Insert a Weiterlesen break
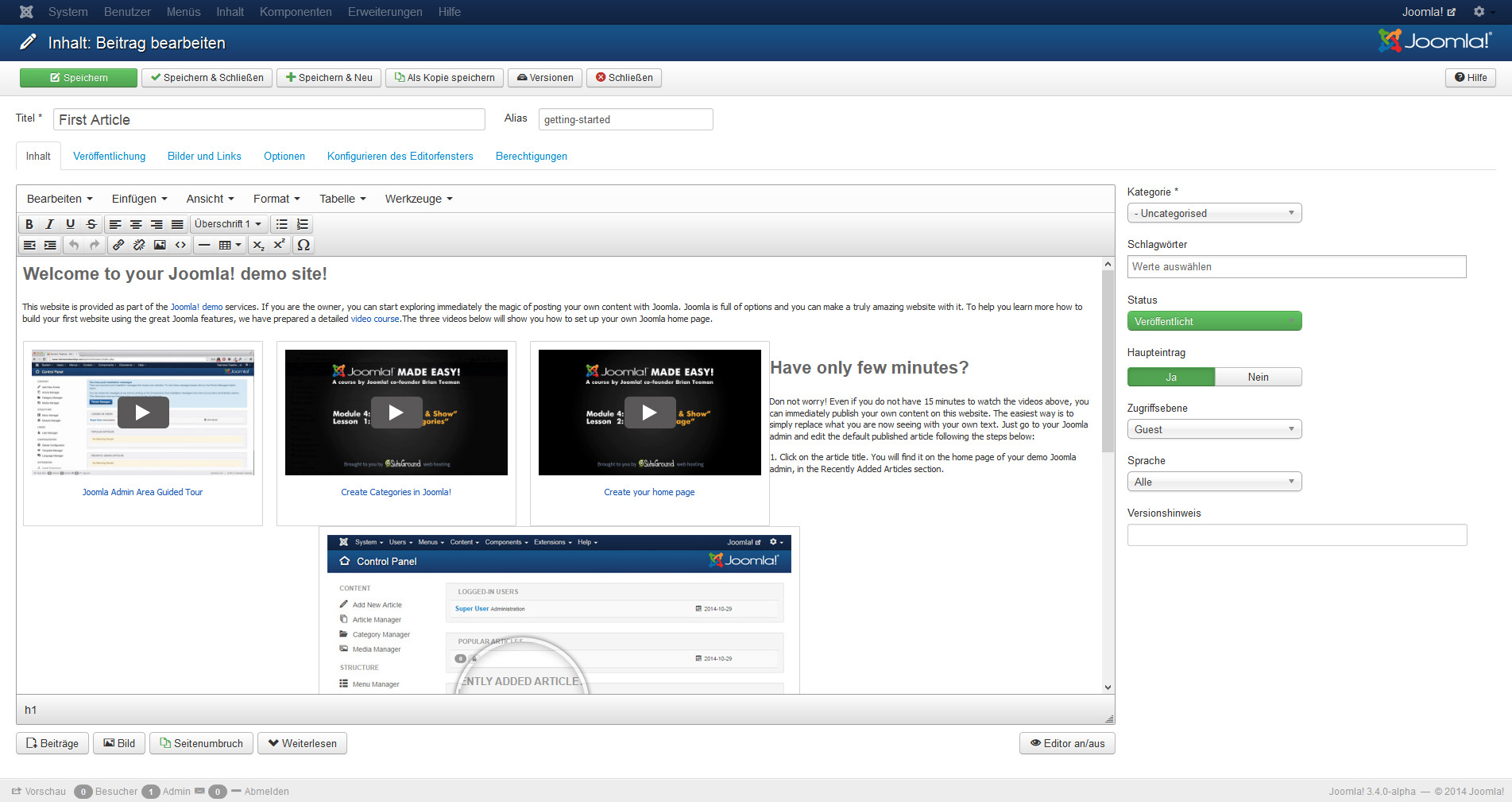1512x802 pixels. coord(303,743)
